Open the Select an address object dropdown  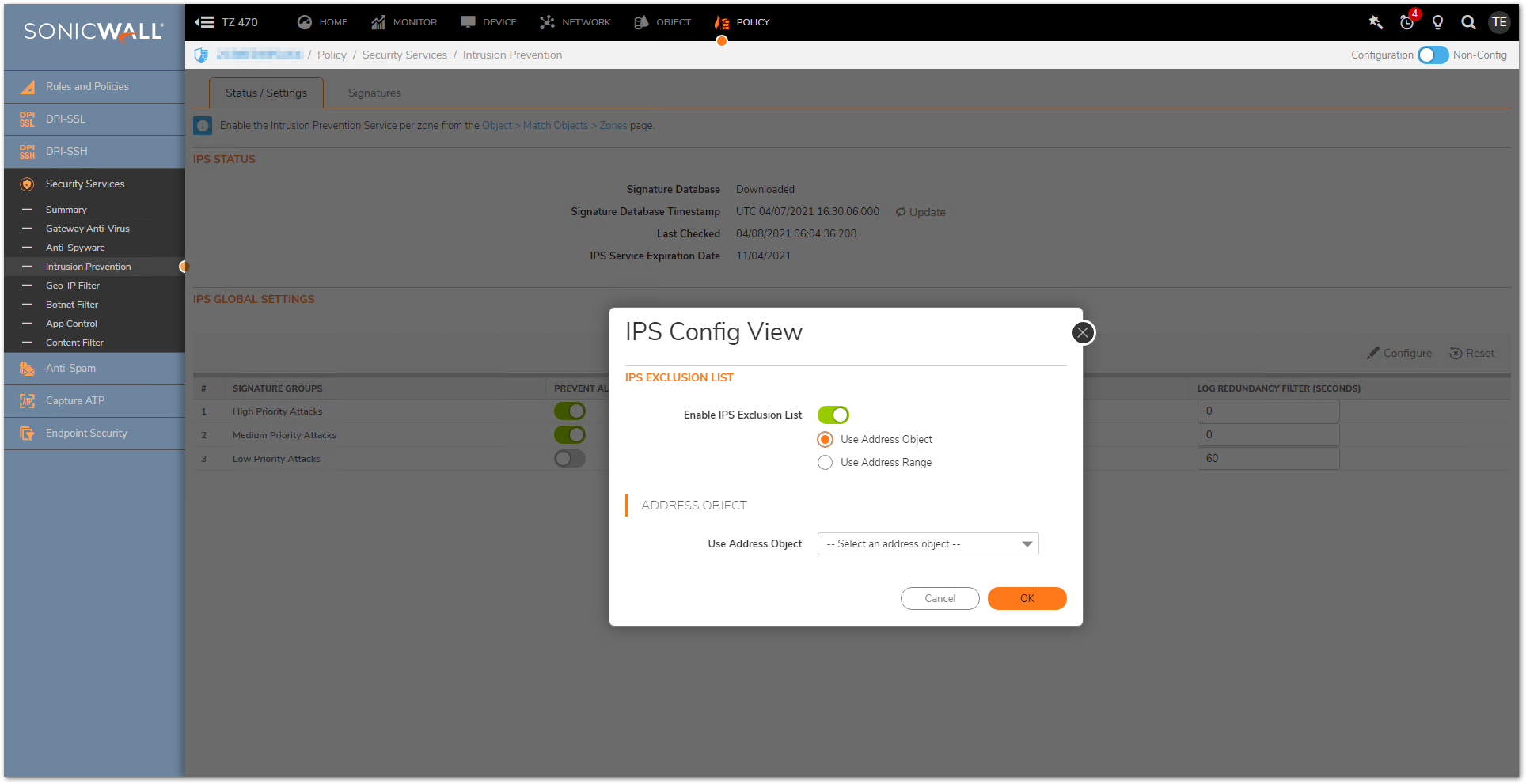click(928, 544)
